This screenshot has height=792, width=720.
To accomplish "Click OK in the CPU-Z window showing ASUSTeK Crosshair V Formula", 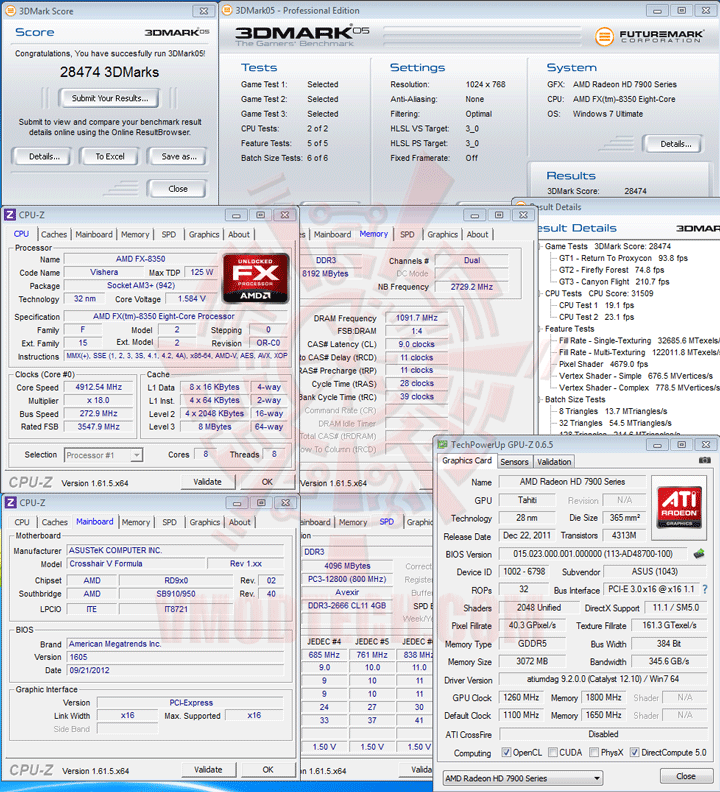I will click(268, 769).
